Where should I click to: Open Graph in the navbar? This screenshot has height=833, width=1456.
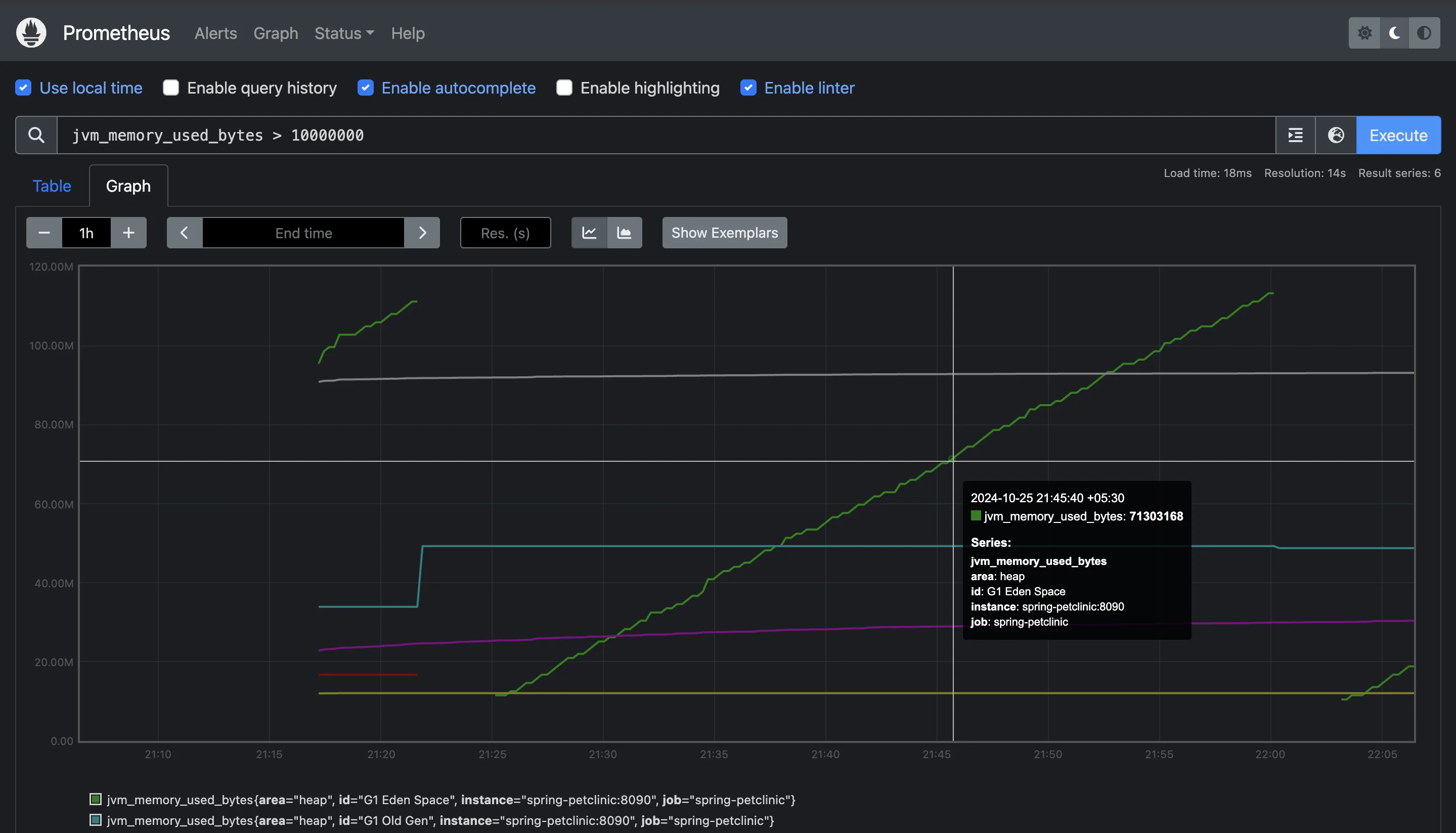coord(276,33)
